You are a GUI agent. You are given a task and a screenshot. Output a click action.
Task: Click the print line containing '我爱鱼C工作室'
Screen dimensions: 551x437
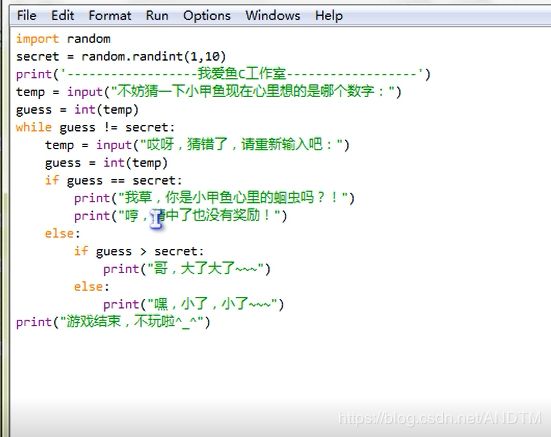point(223,74)
